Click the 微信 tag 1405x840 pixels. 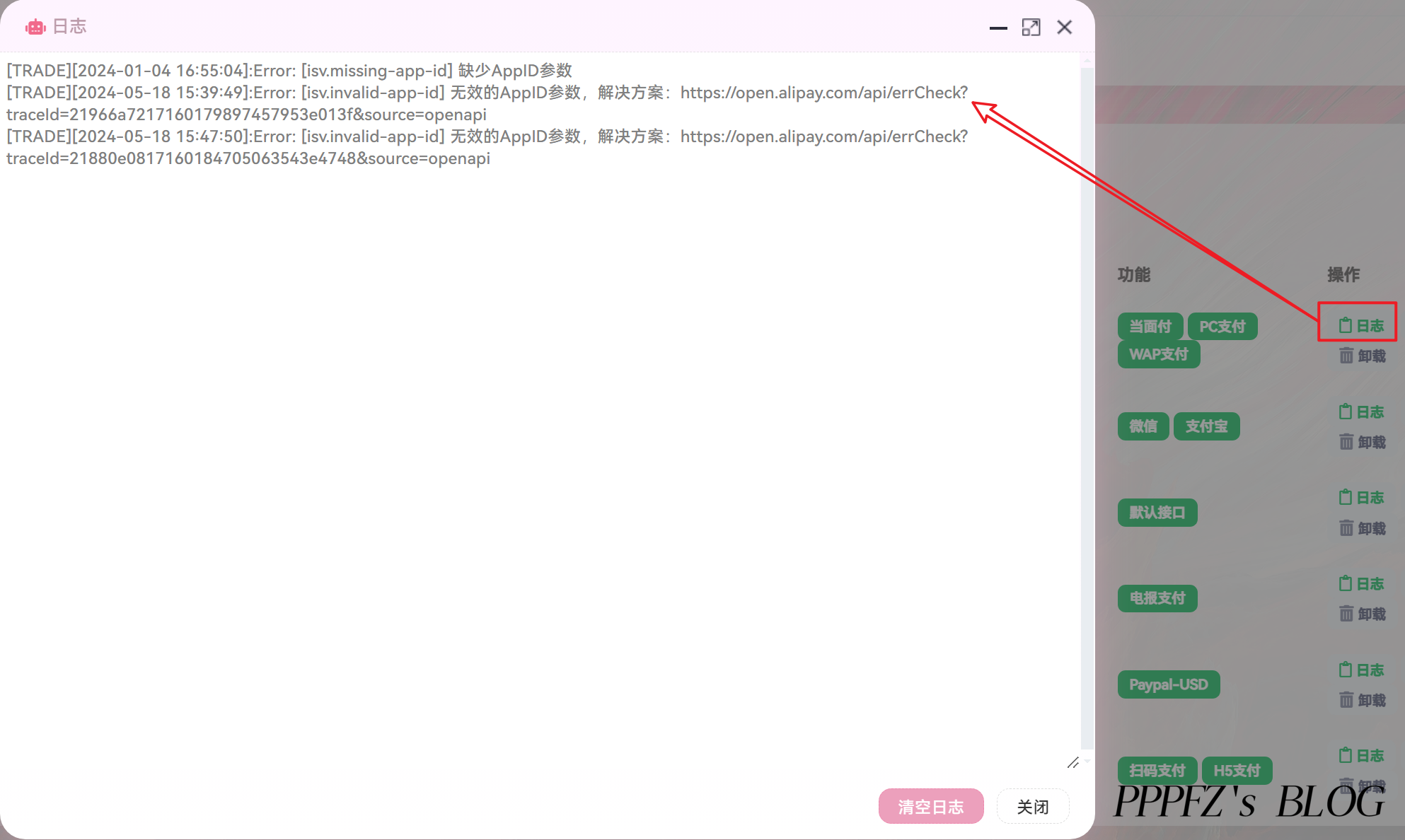pyautogui.click(x=1143, y=426)
